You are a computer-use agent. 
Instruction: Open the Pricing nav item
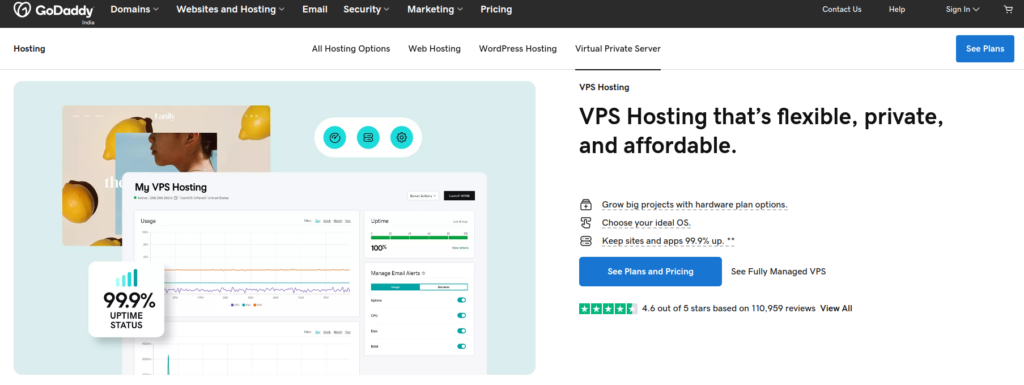pyautogui.click(x=496, y=10)
